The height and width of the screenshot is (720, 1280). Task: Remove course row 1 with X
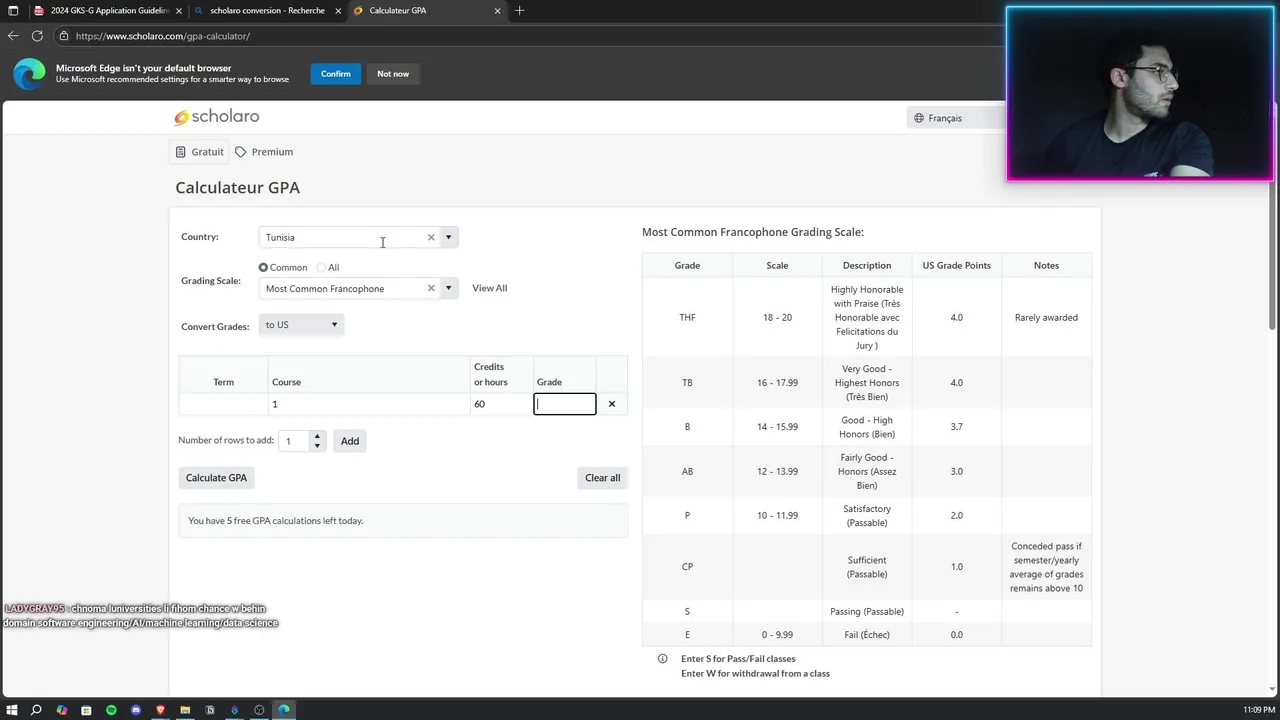[x=612, y=404]
